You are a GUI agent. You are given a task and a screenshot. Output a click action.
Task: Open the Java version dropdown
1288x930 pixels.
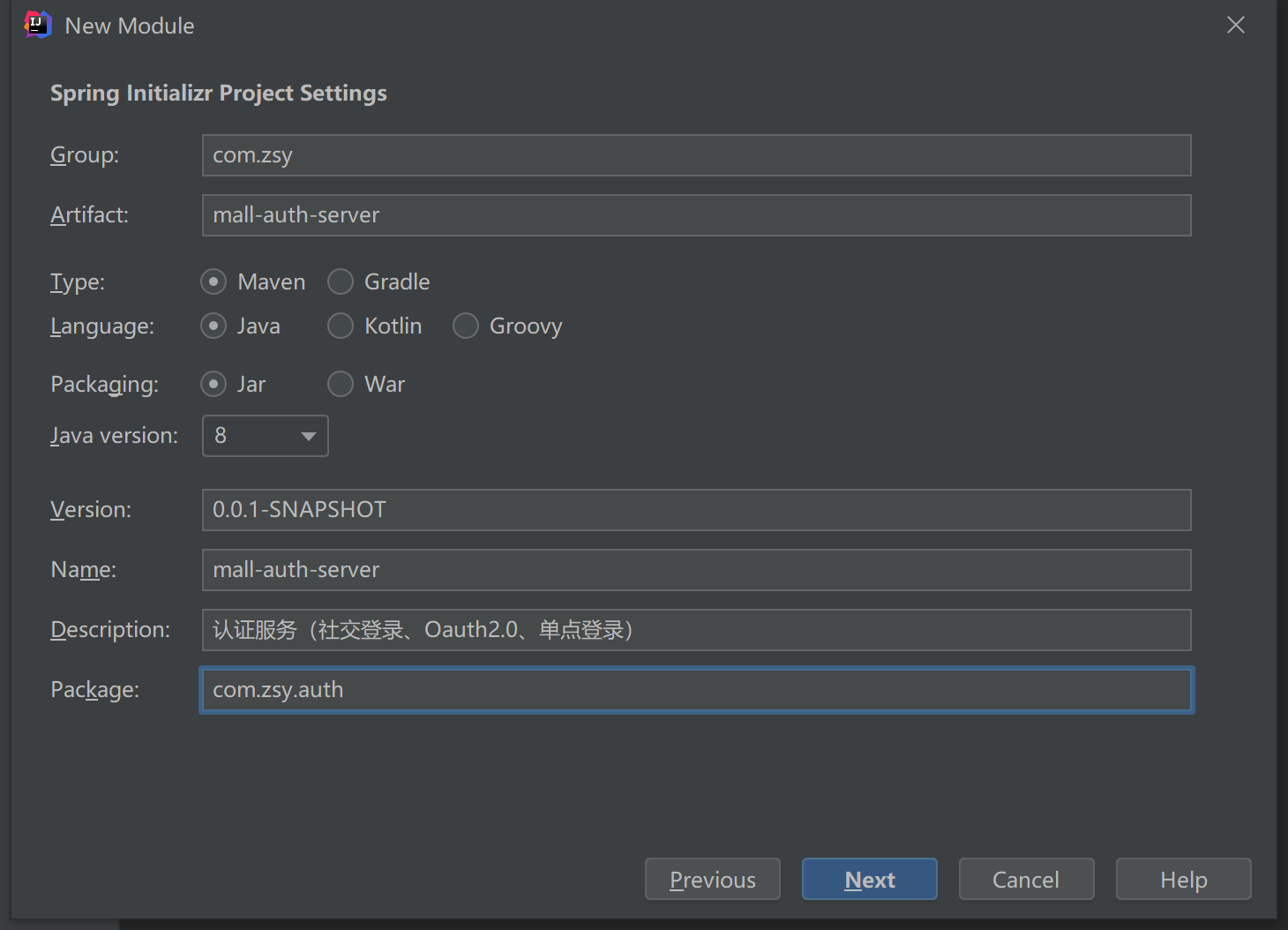point(266,436)
